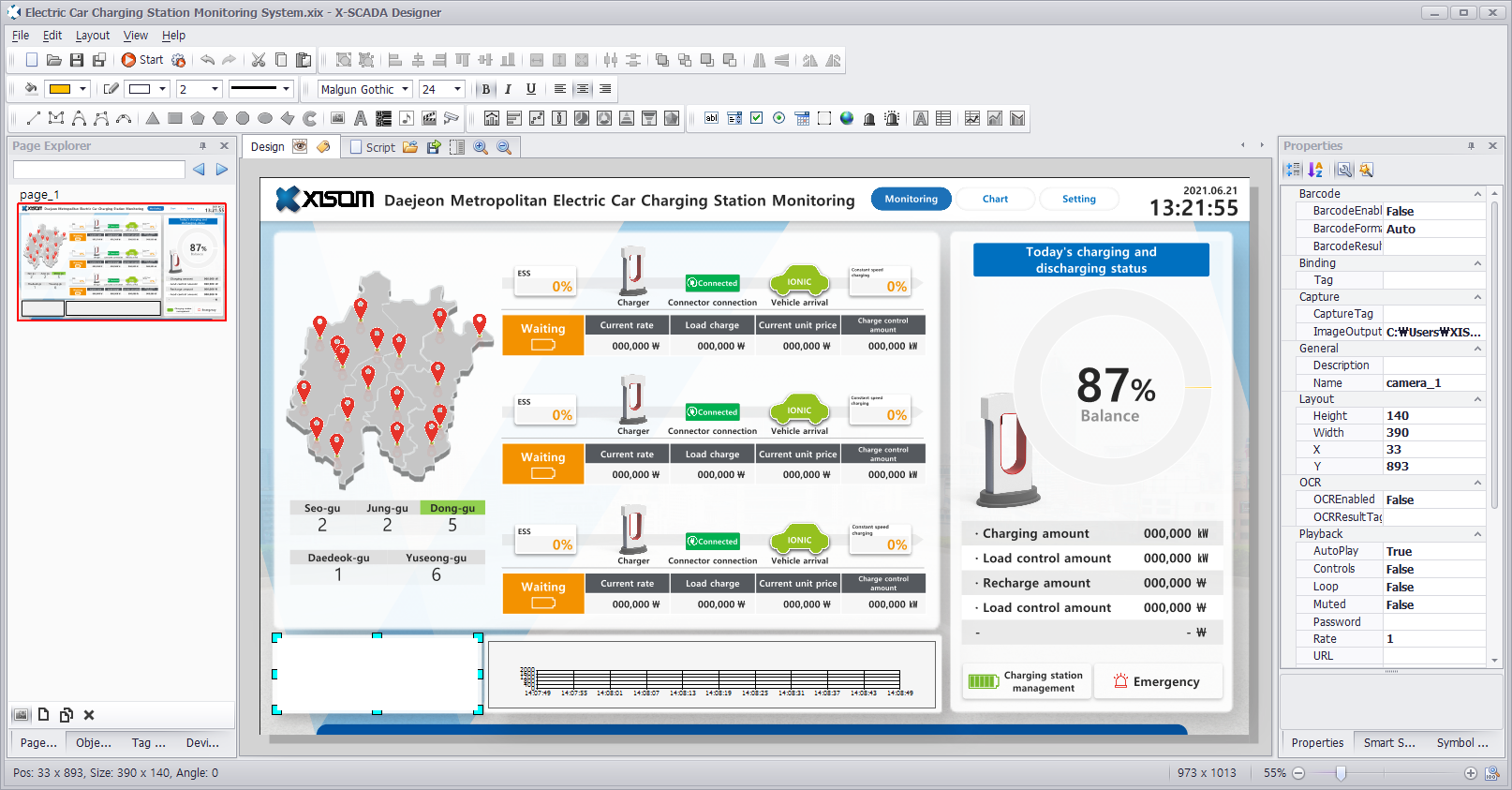The image size is (1512, 790).
Task: Click the orange fill color swatch
Action: click(x=60, y=89)
